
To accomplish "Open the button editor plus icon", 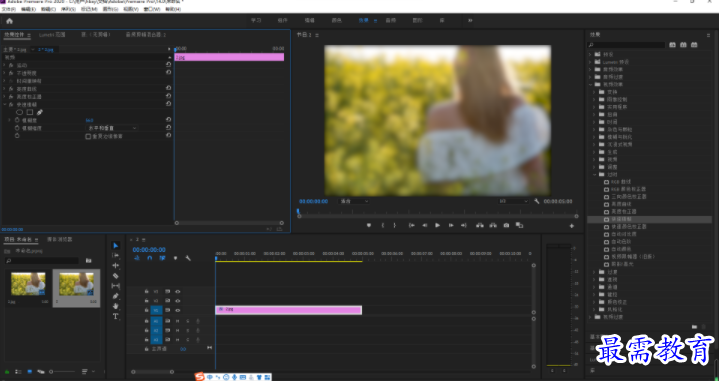I will (572, 226).
